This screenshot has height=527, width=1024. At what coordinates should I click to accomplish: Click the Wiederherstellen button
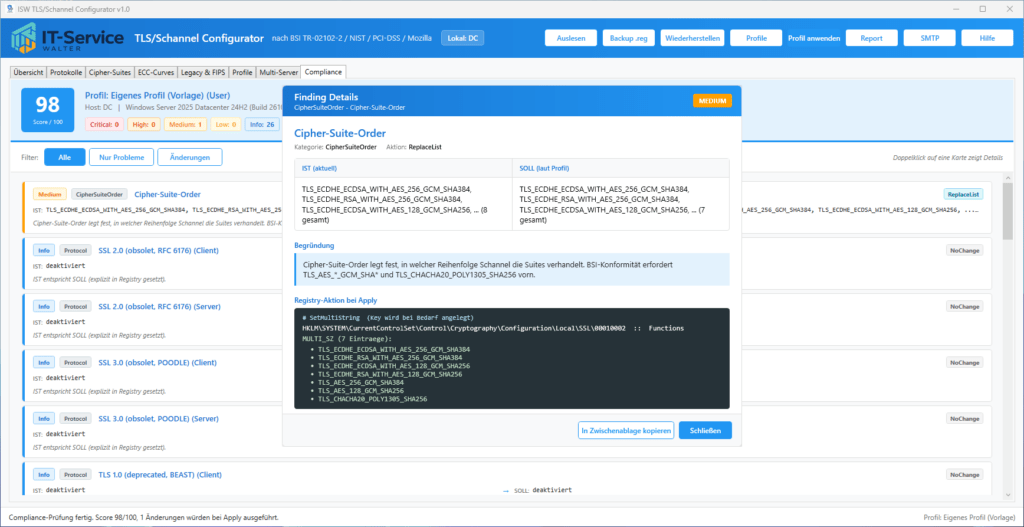[x=693, y=38]
